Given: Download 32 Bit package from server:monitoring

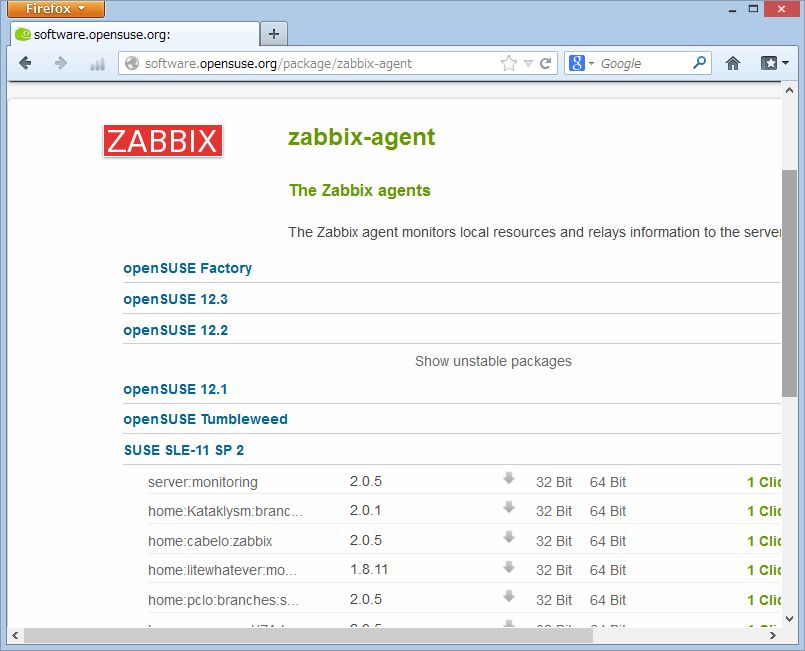Looking at the screenshot, I should (554, 482).
